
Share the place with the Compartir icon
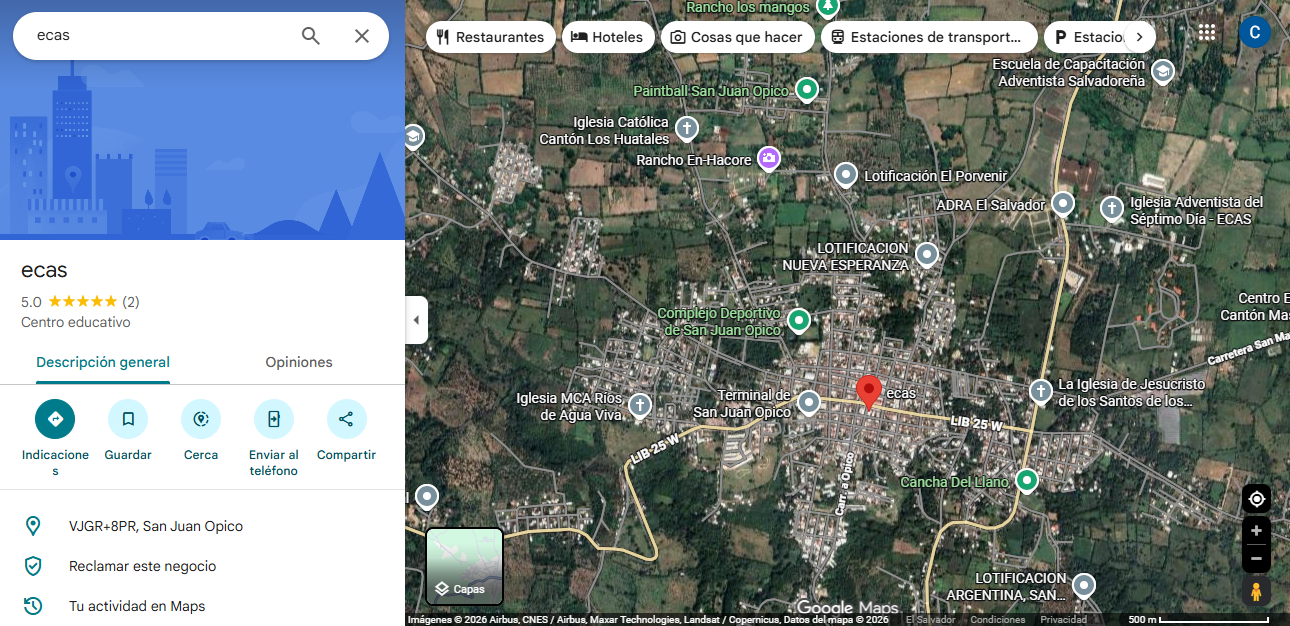[x=346, y=419]
